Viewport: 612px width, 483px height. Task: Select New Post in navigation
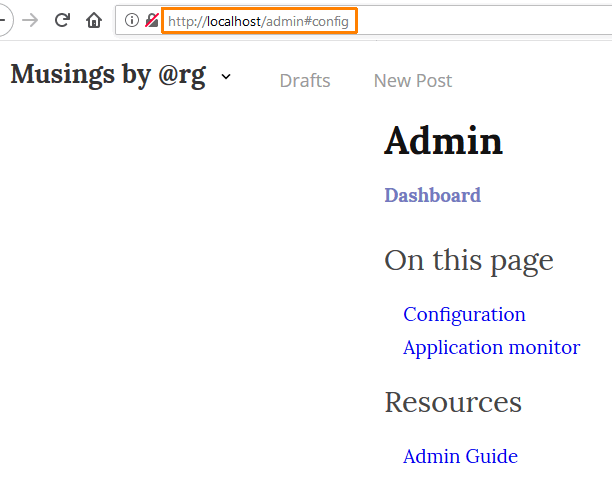412,81
